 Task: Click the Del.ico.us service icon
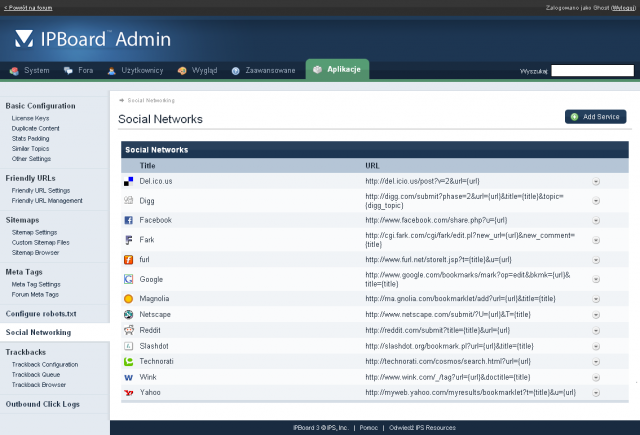pos(129,182)
